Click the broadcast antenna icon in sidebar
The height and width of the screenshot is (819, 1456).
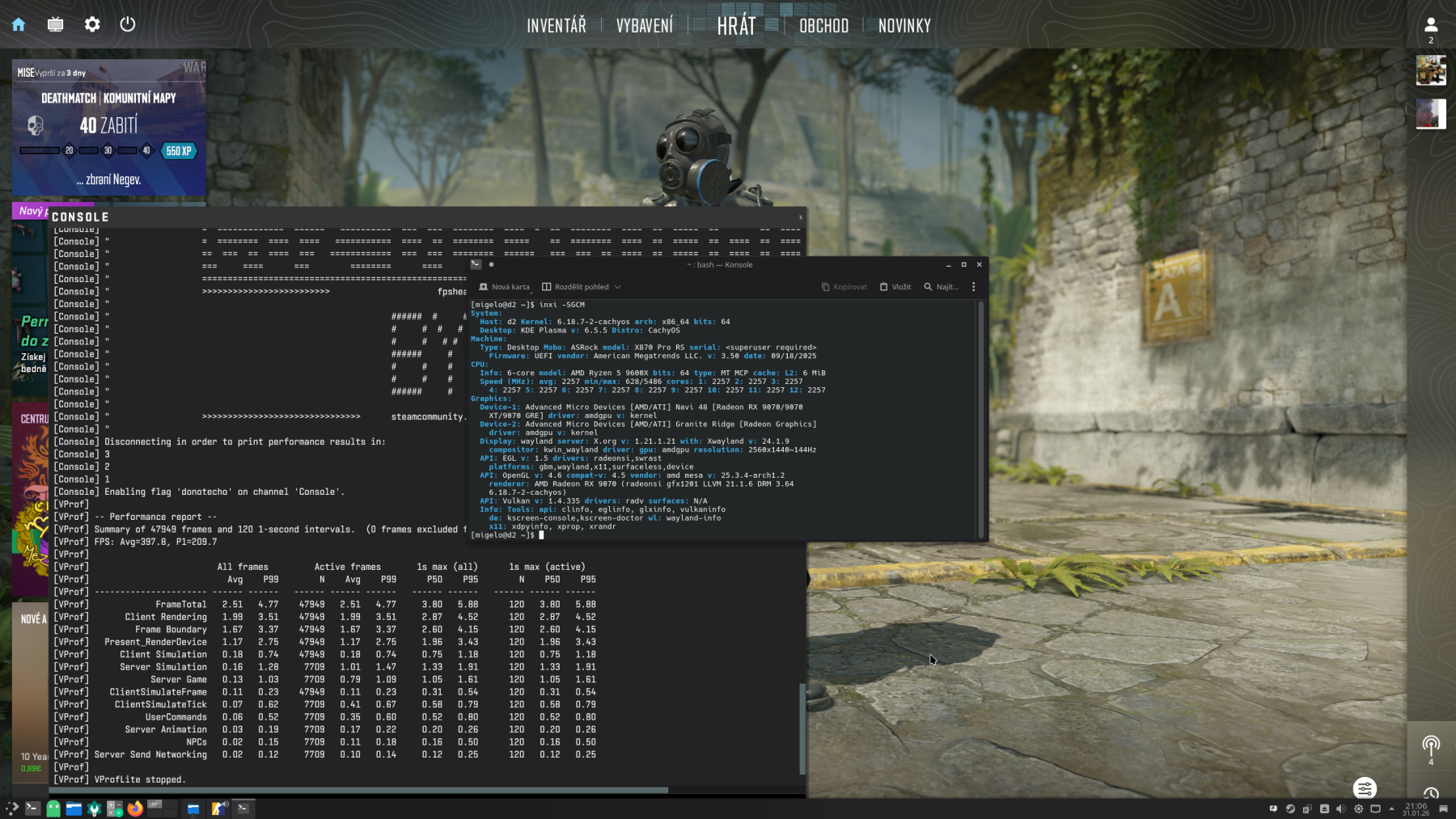1430,745
